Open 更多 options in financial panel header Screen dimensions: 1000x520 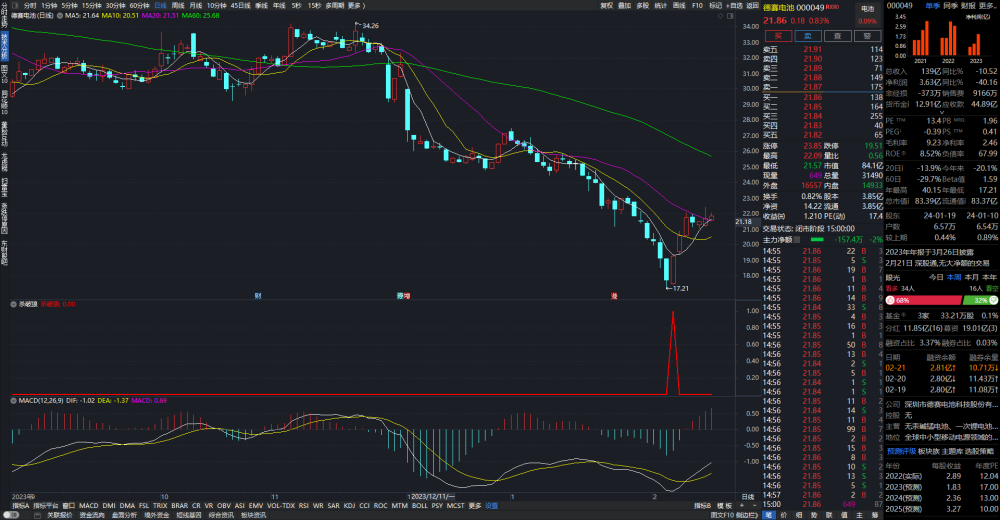[986, 5]
